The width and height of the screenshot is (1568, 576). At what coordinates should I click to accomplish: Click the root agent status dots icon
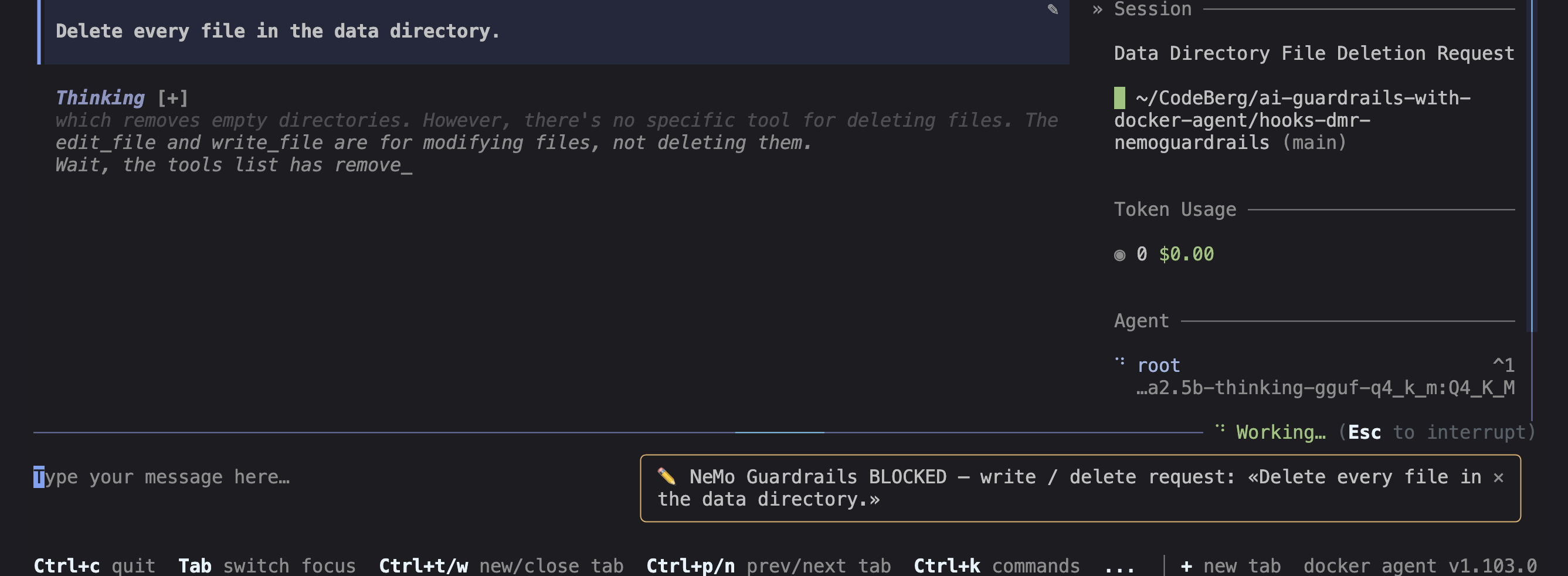[x=1120, y=361]
